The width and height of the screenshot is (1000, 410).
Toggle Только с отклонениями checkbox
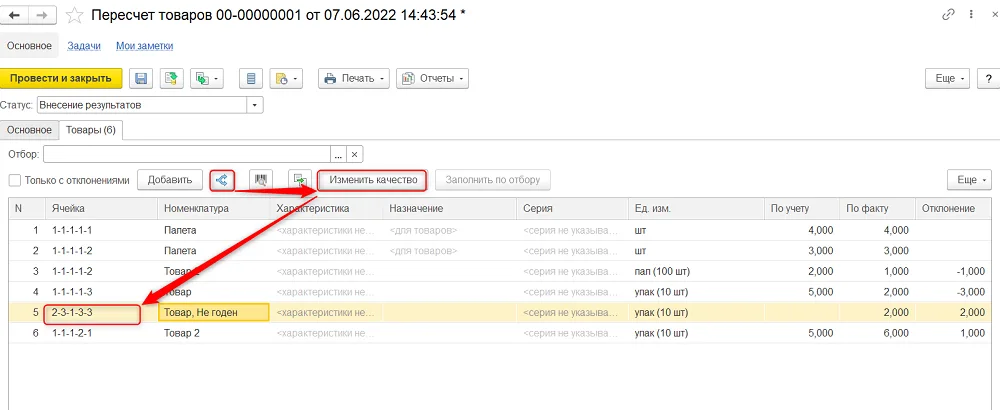15,180
